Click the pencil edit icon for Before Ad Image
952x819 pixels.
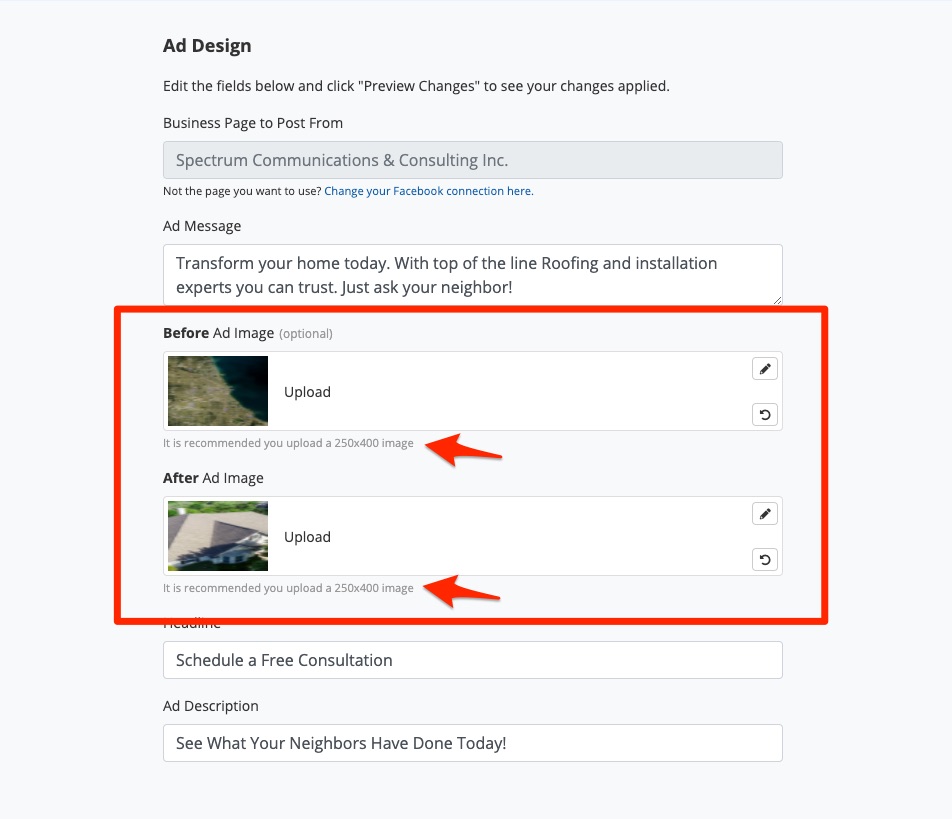[765, 369]
